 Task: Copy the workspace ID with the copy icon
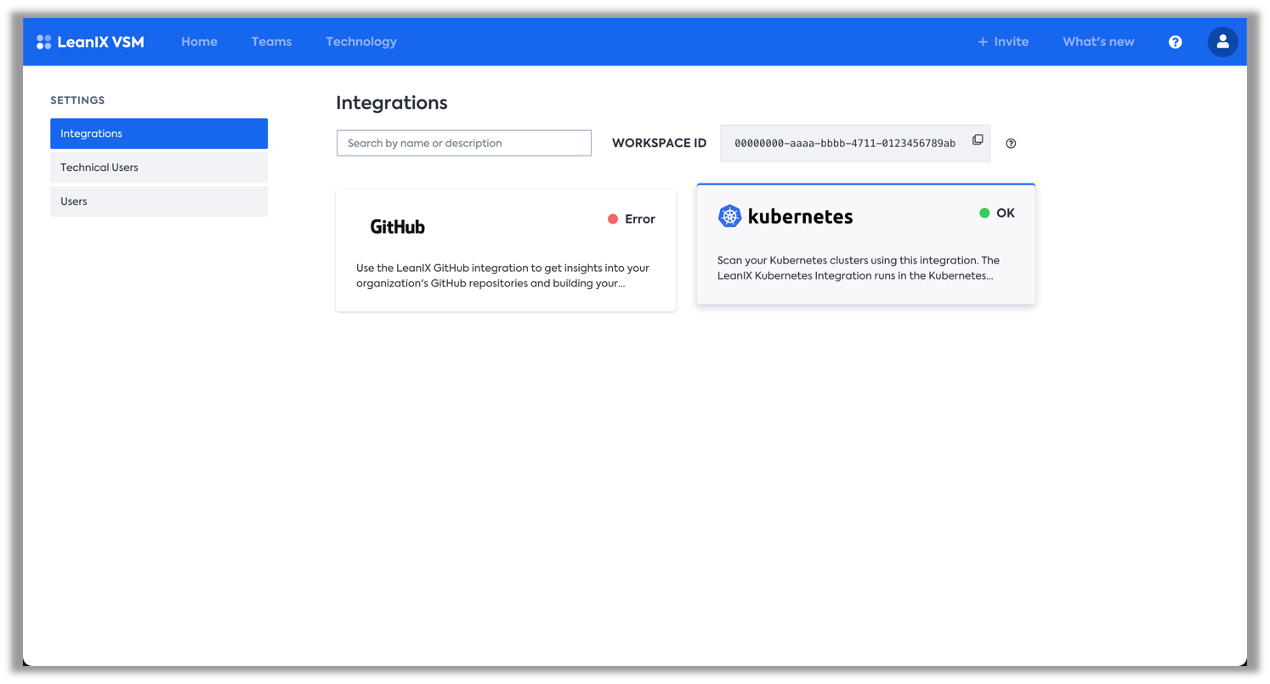click(978, 140)
